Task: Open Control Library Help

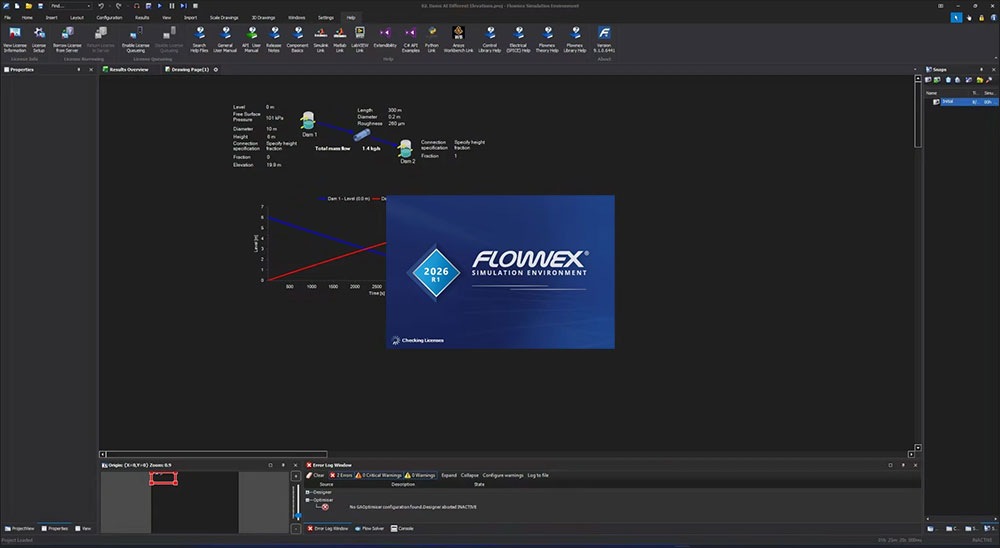Action: 490,40
